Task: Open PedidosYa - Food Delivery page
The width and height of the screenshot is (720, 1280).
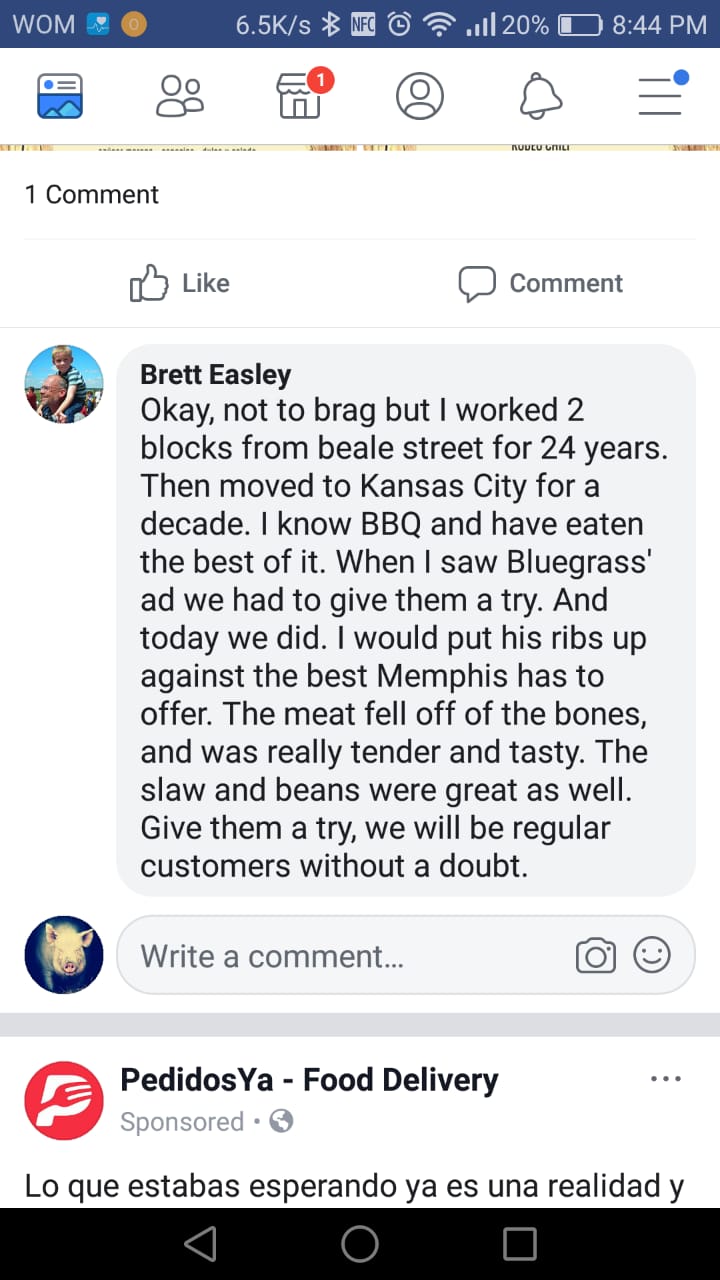Action: click(309, 1080)
